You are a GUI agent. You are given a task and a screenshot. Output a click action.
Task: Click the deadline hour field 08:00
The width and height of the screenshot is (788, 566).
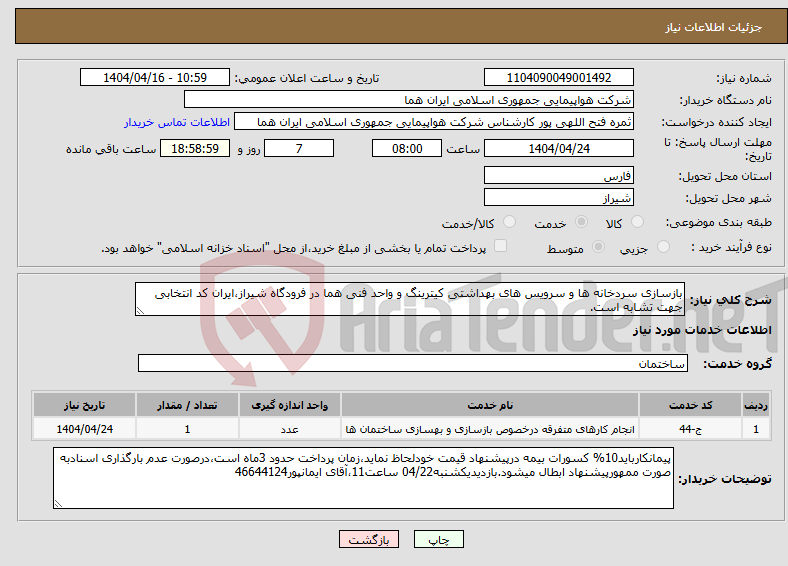click(407, 148)
